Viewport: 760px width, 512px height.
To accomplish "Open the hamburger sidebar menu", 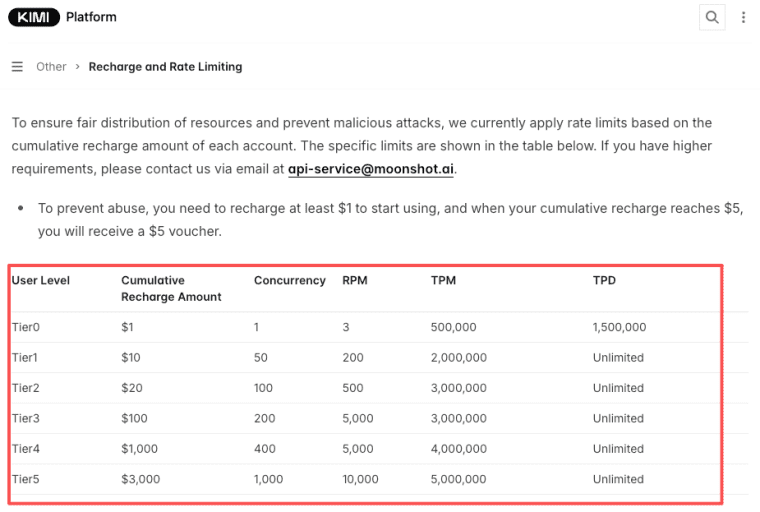I will 17,66.
